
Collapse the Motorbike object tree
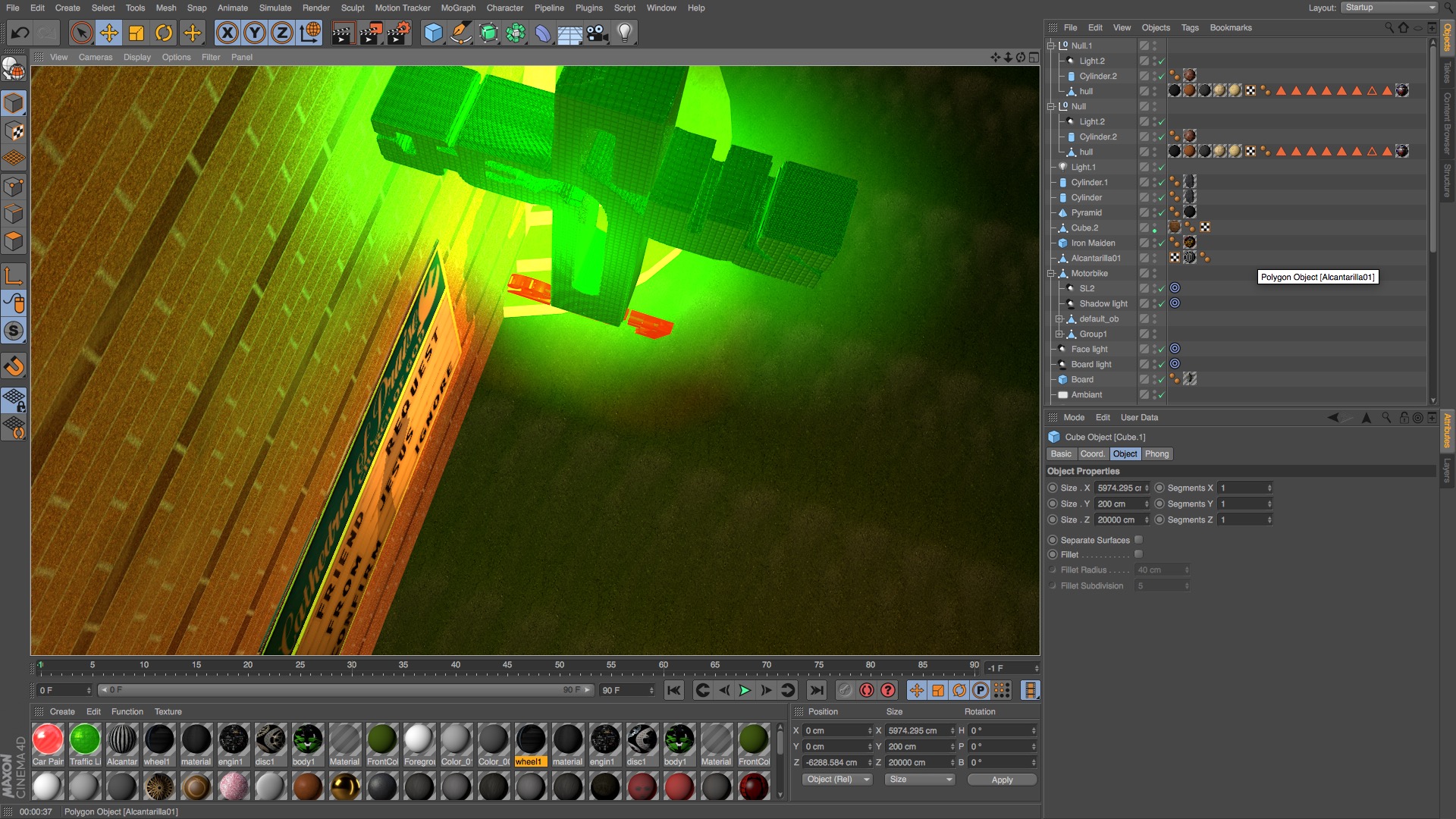click(x=1051, y=274)
